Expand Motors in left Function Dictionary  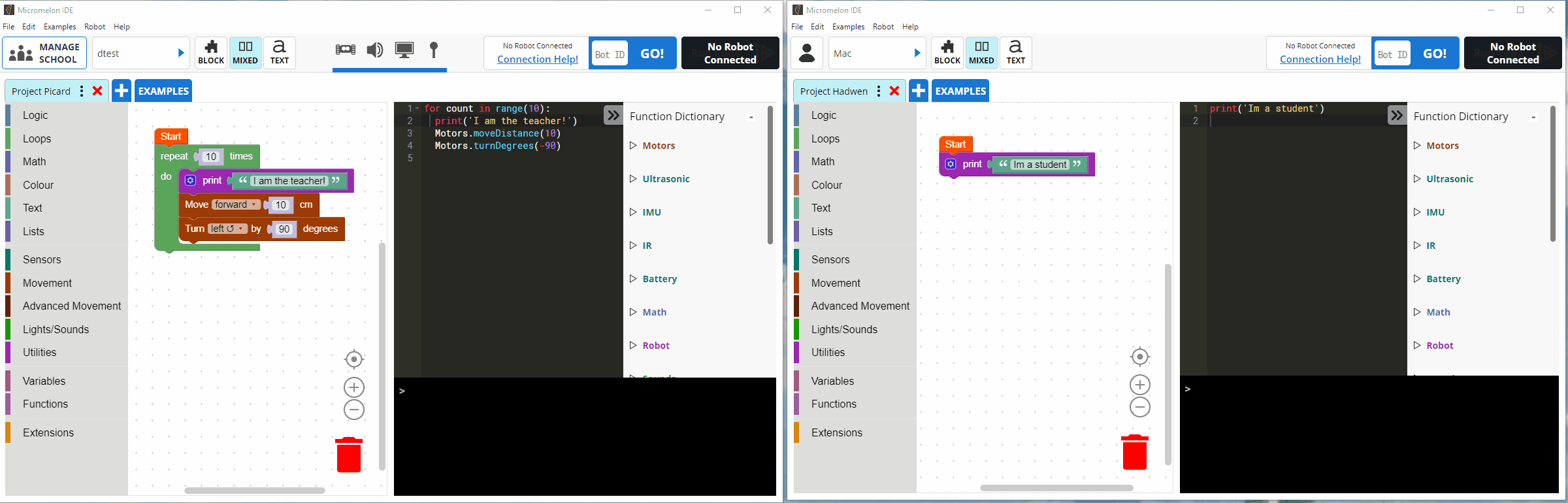pos(658,146)
